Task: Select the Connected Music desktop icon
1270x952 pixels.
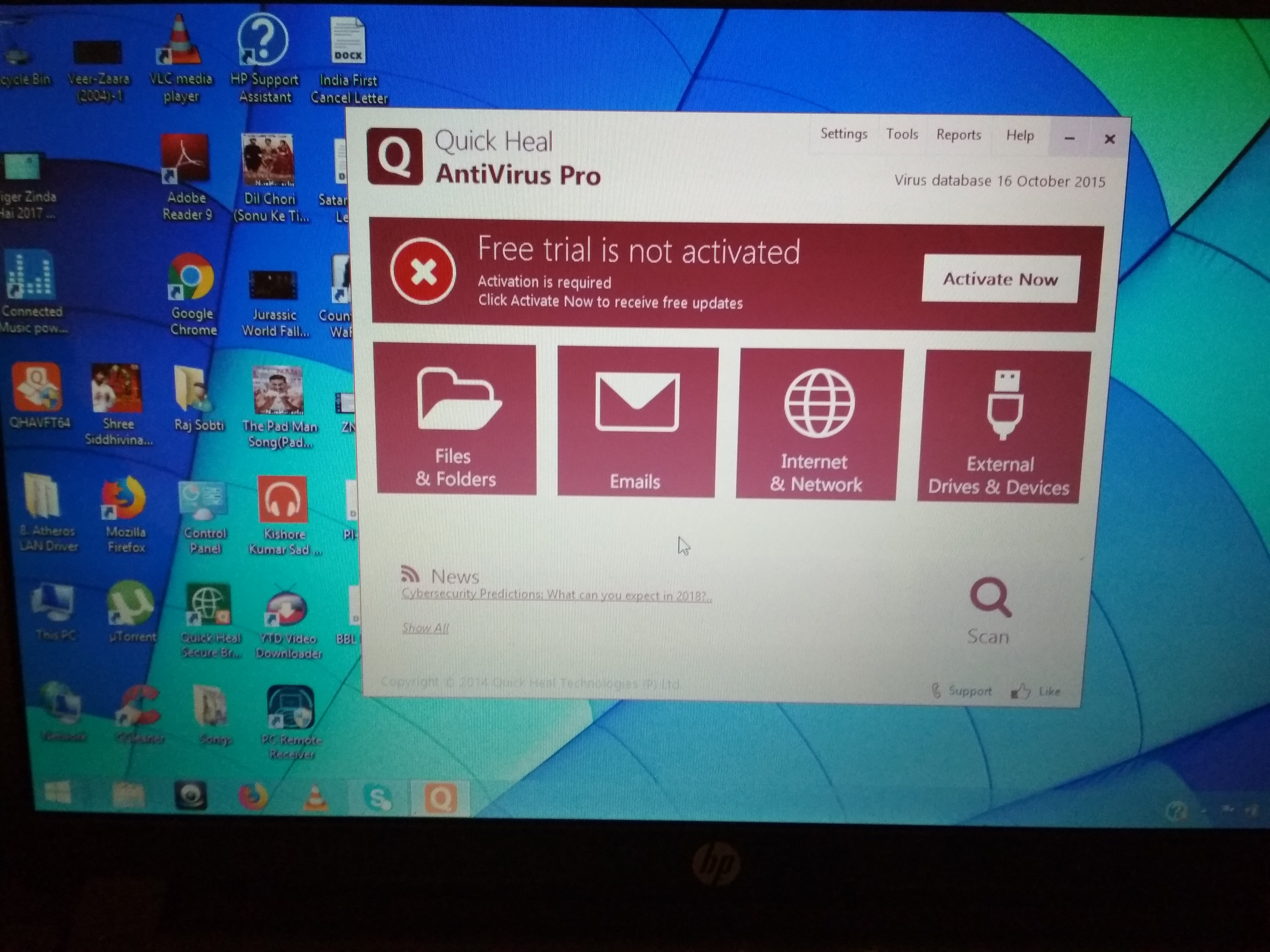Action: click(32, 291)
